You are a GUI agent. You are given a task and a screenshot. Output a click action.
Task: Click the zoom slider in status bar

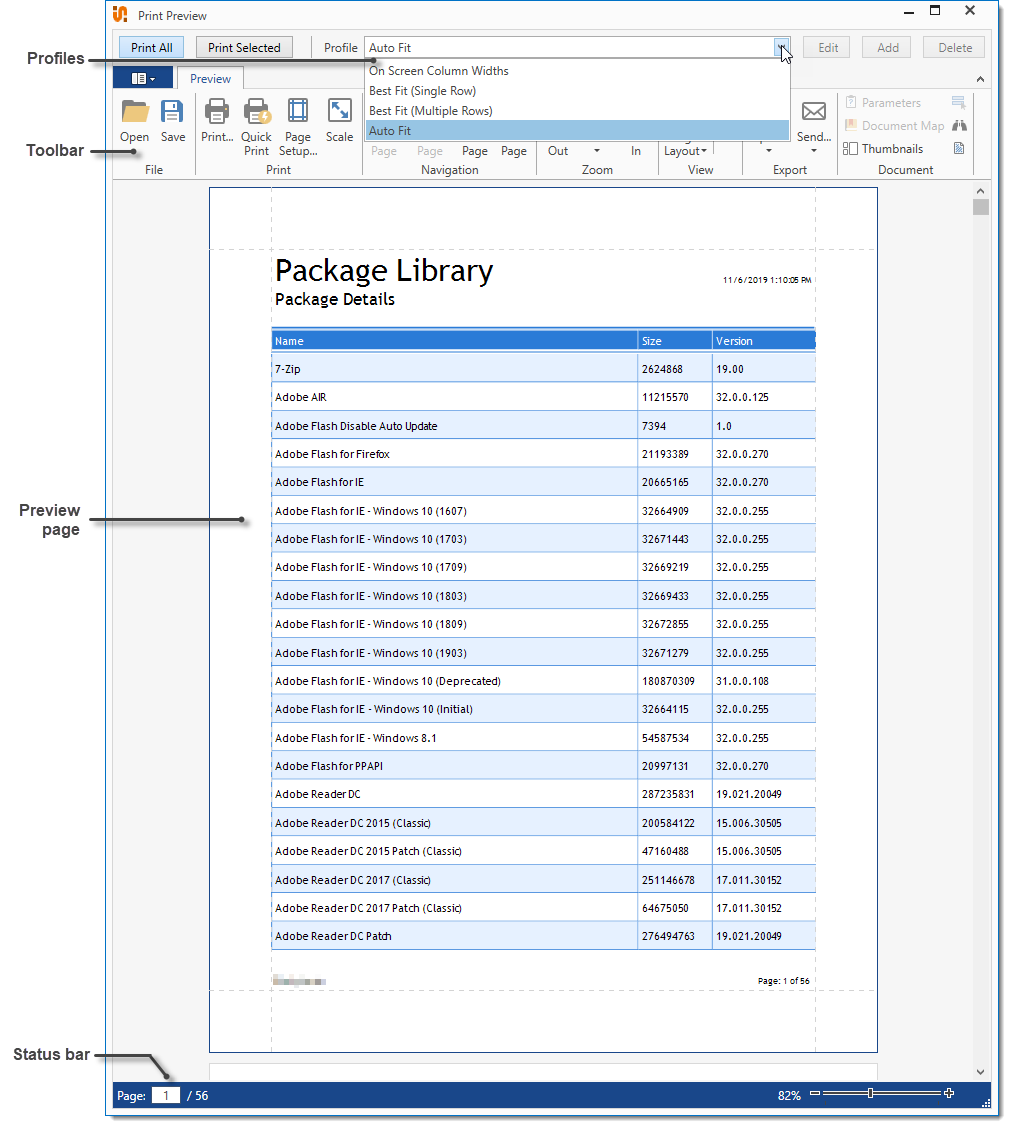pyautogui.click(x=871, y=1094)
